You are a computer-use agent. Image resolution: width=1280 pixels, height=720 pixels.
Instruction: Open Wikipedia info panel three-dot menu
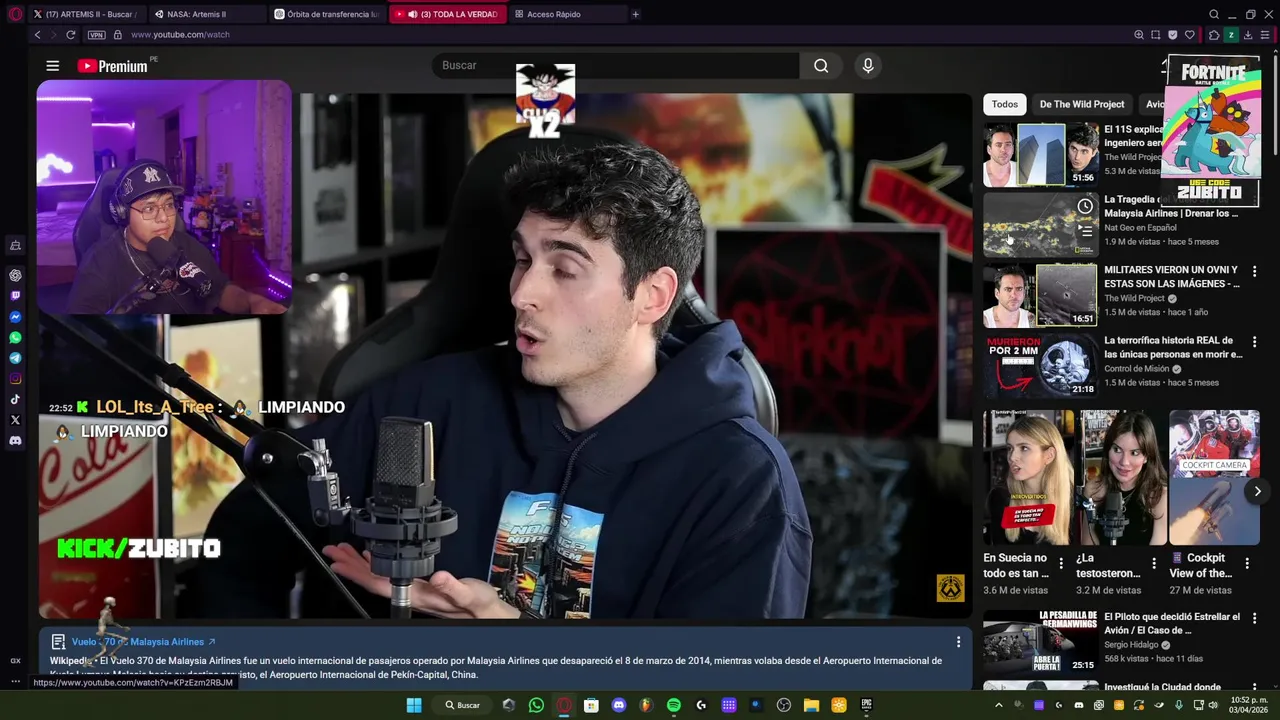coord(958,642)
